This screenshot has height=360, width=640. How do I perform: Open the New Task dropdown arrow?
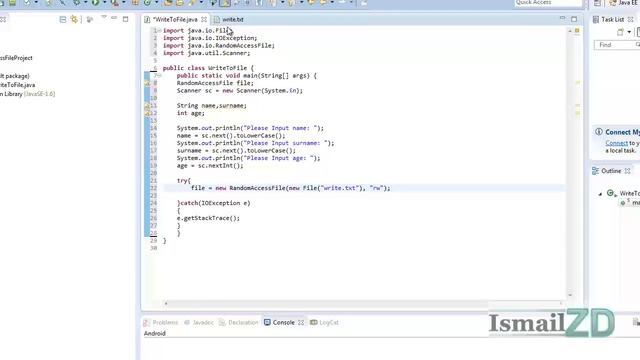(629, 32)
